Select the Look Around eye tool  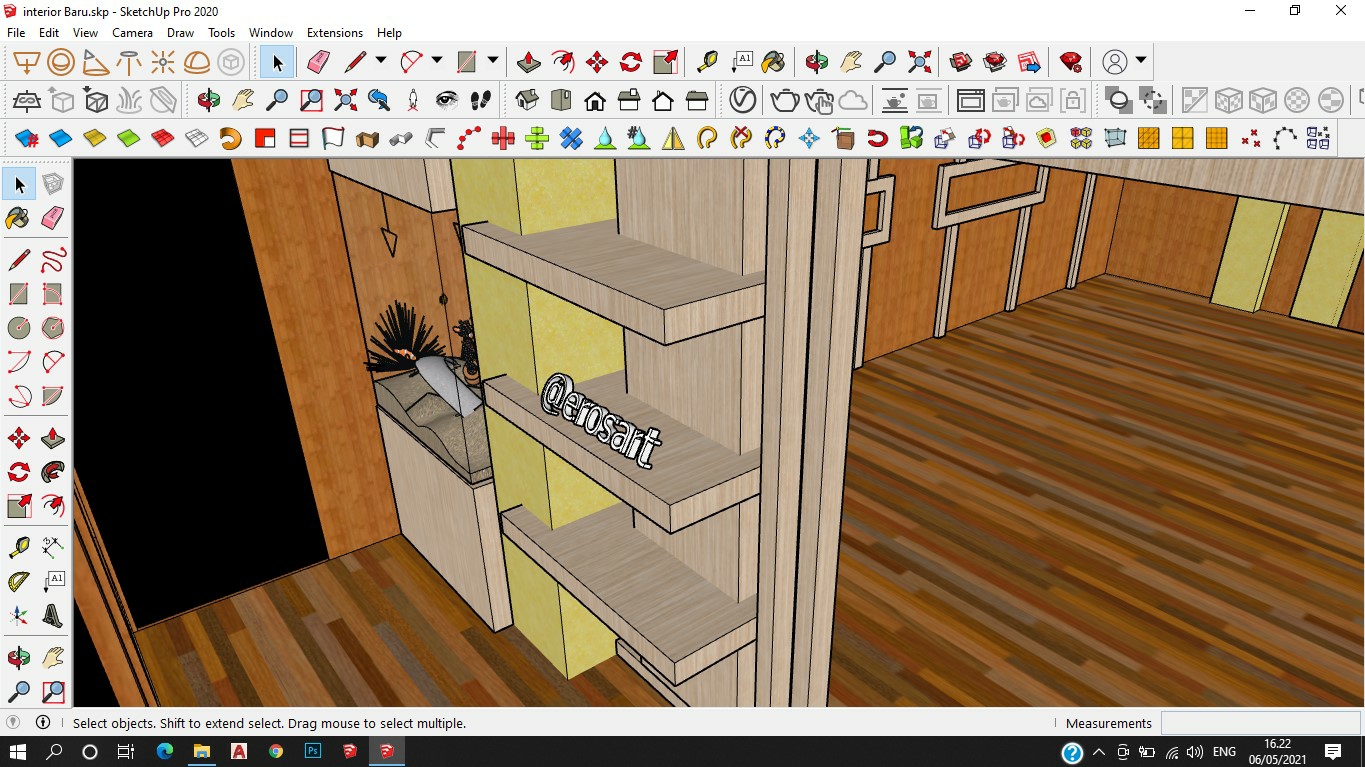tap(447, 100)
